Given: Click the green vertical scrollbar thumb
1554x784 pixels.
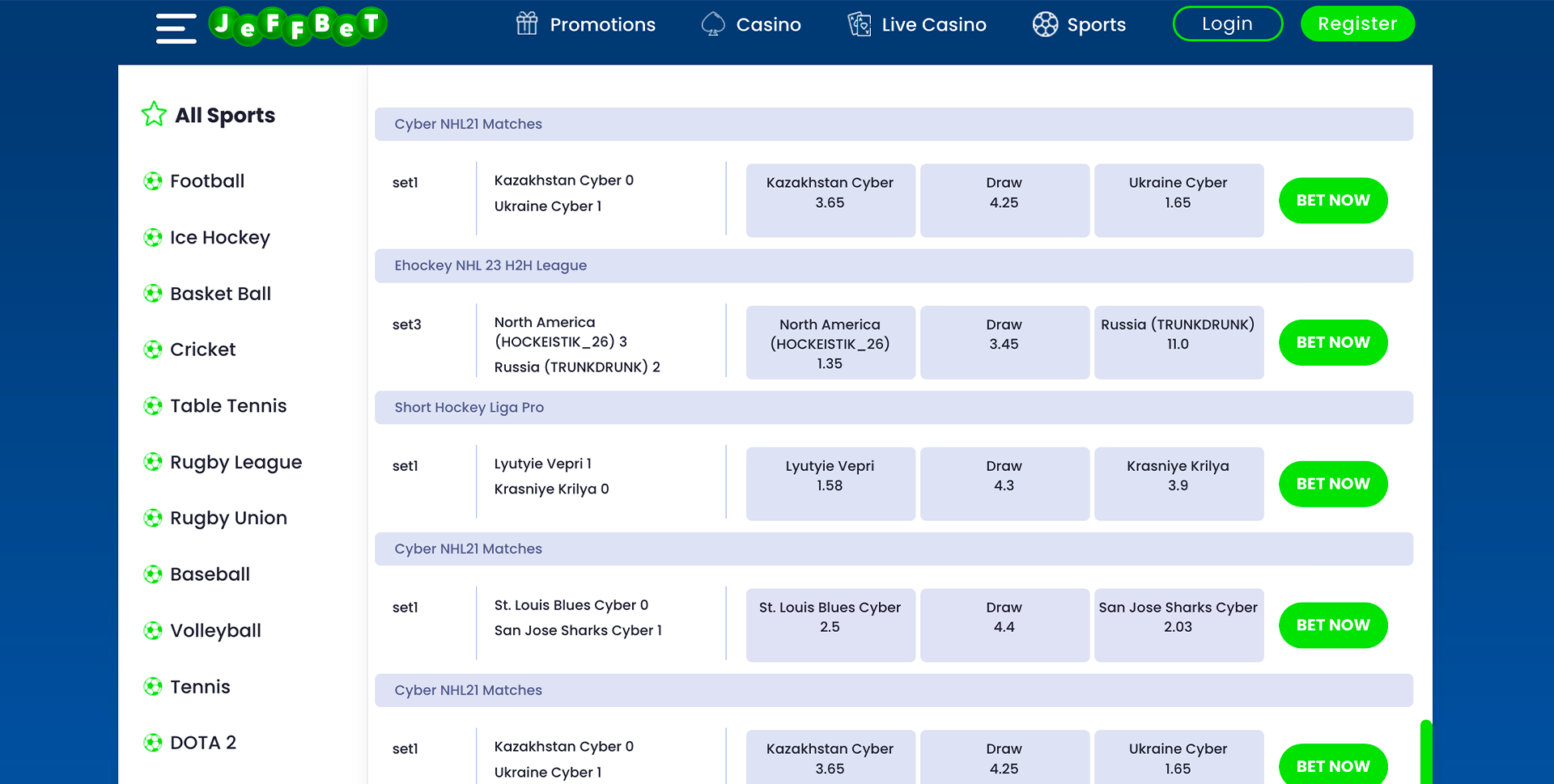Looking at the screenshot, I should coord(1426,752).
